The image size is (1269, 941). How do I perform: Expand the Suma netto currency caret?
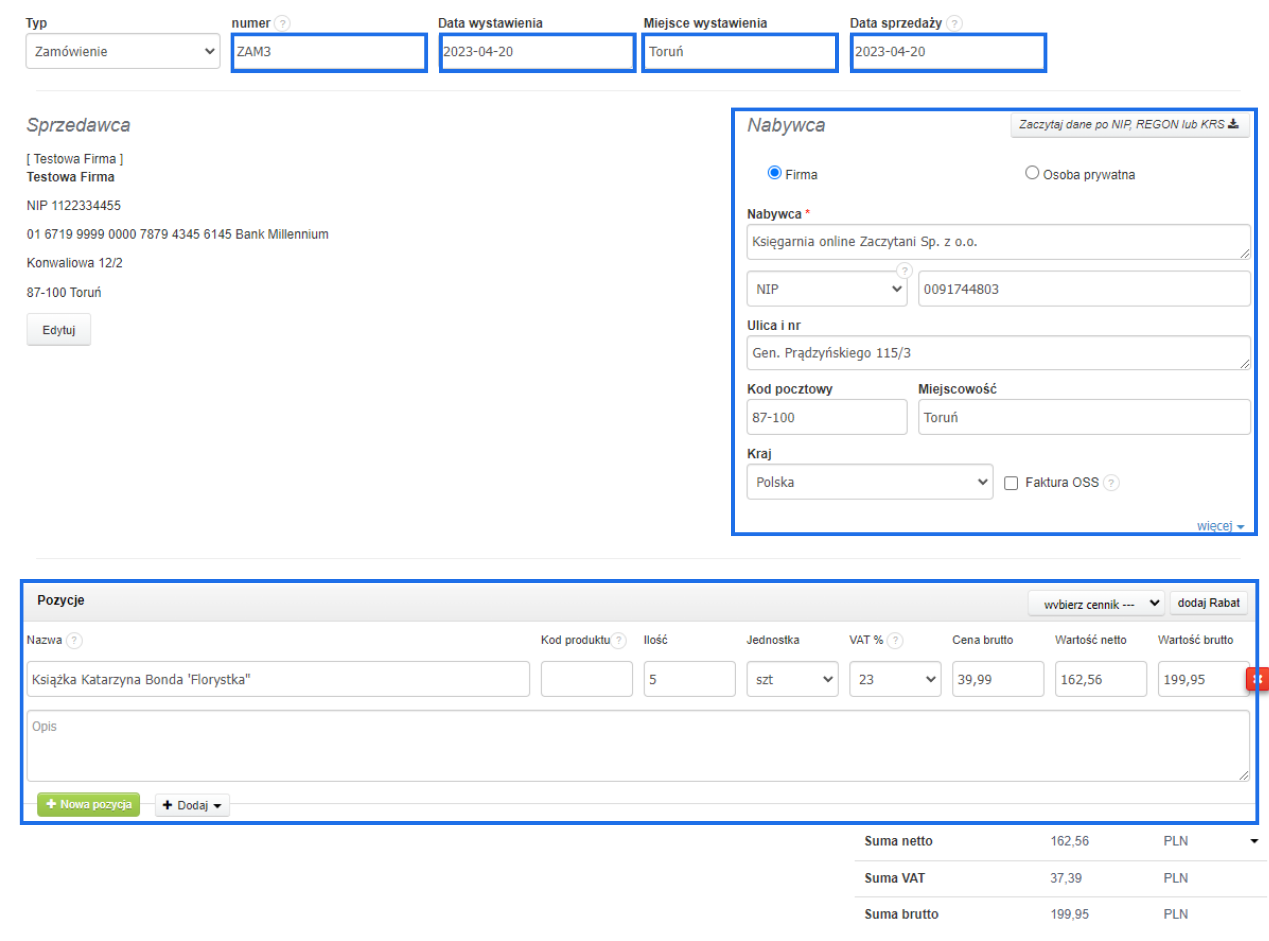click(1254, 842)
